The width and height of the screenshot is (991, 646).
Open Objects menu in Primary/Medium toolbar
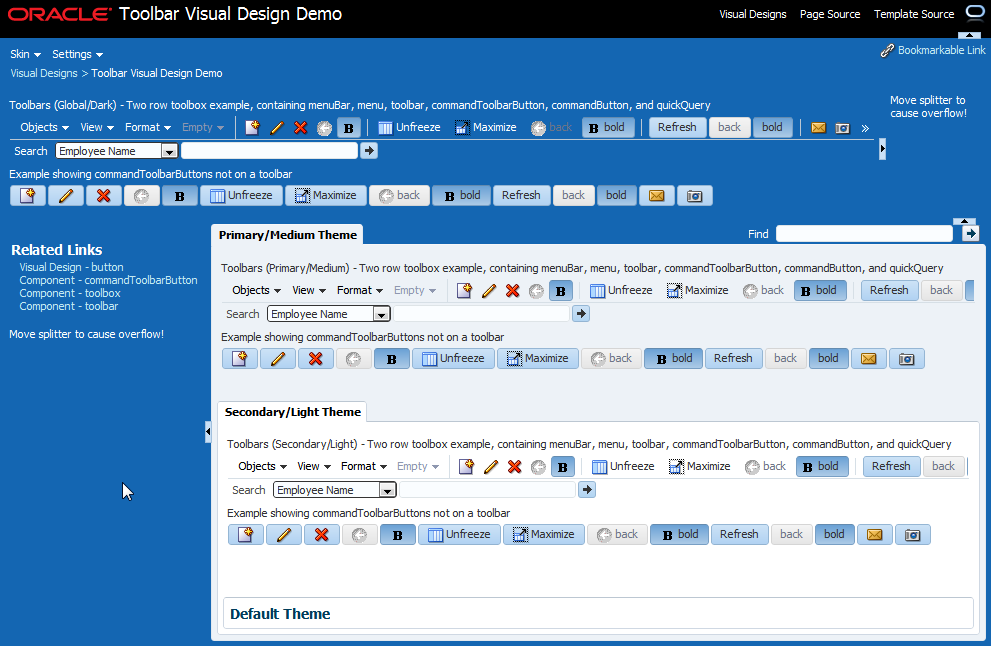tap(256, 291)
